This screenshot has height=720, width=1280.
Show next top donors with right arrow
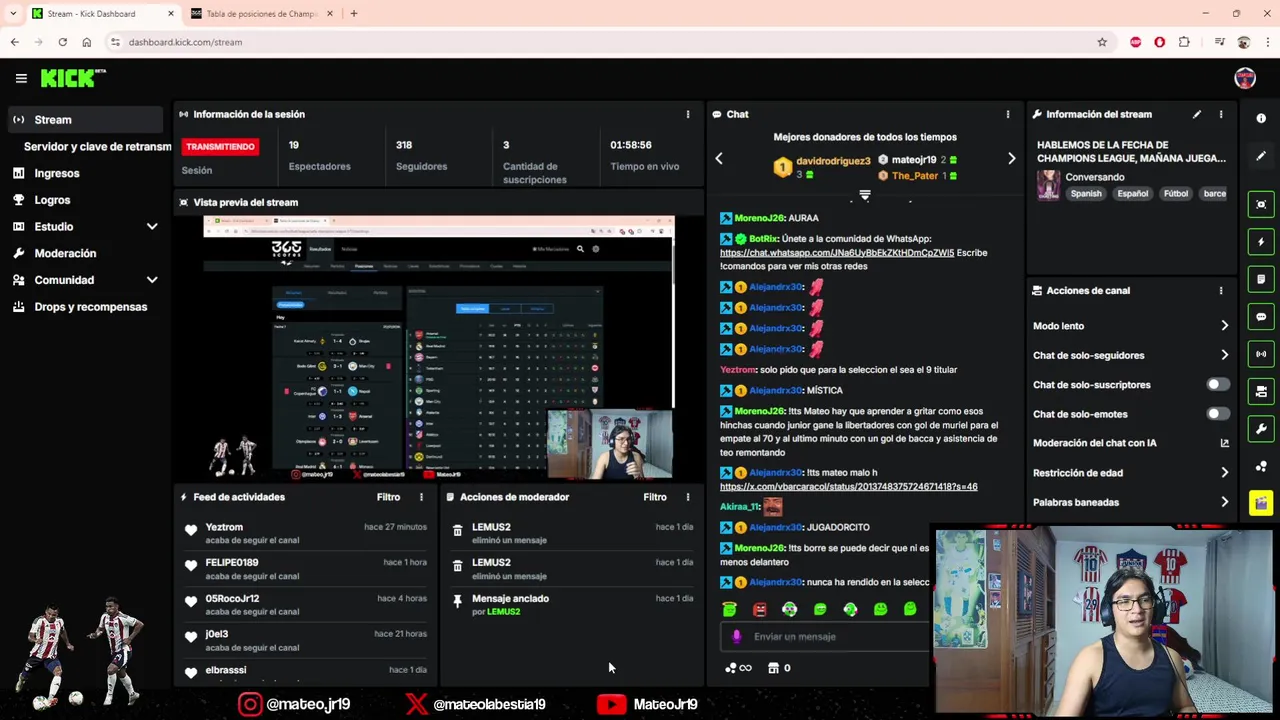[x=1011, y=158]
